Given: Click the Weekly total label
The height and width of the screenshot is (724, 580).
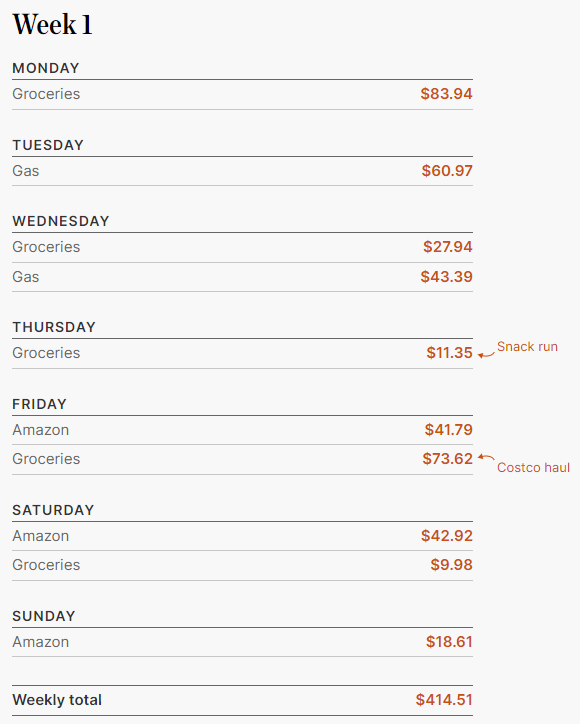Looking at the screenshot, I should point(57,700).
